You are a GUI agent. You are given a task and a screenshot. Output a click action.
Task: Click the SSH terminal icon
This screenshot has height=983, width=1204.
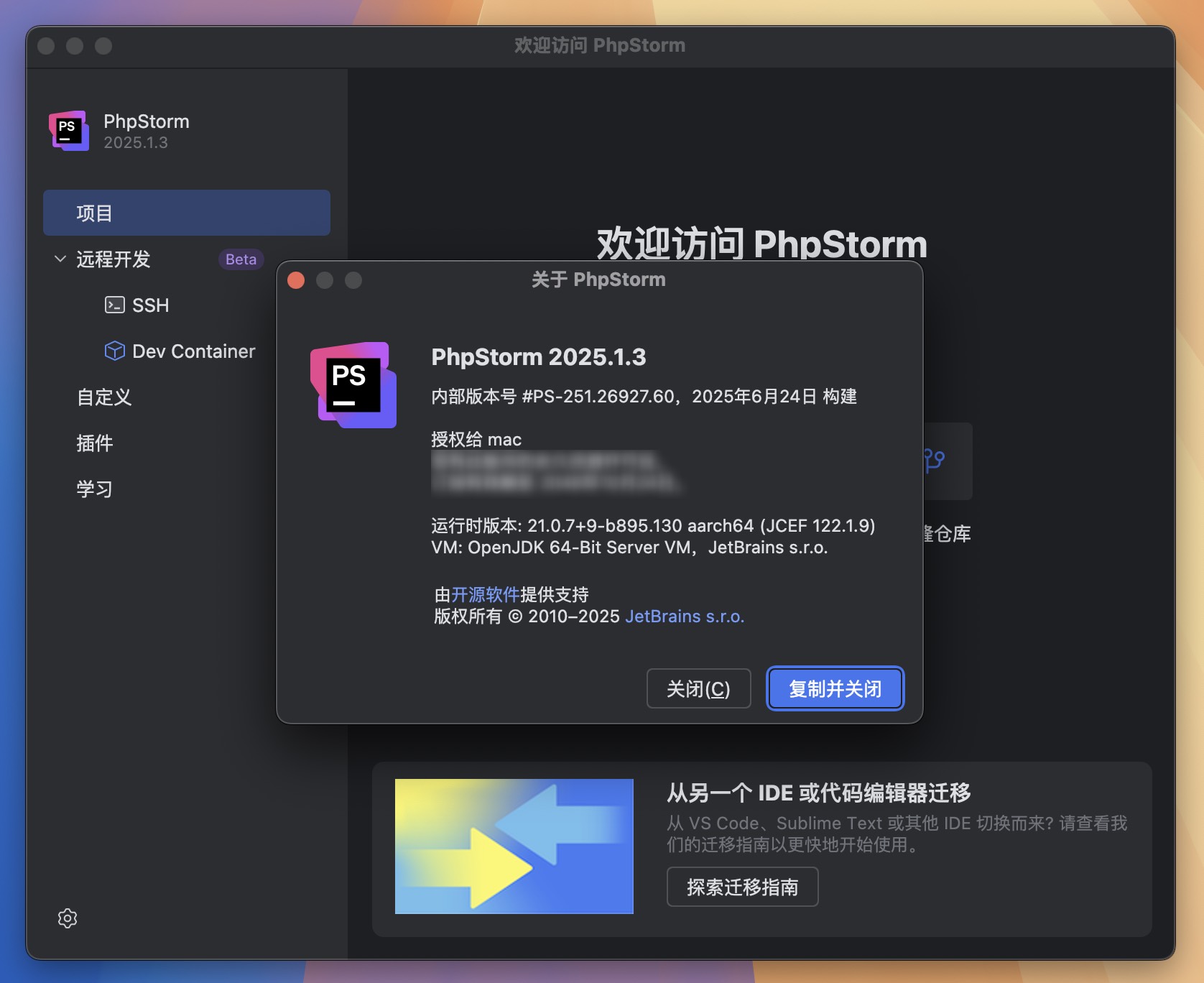(115, 305)
